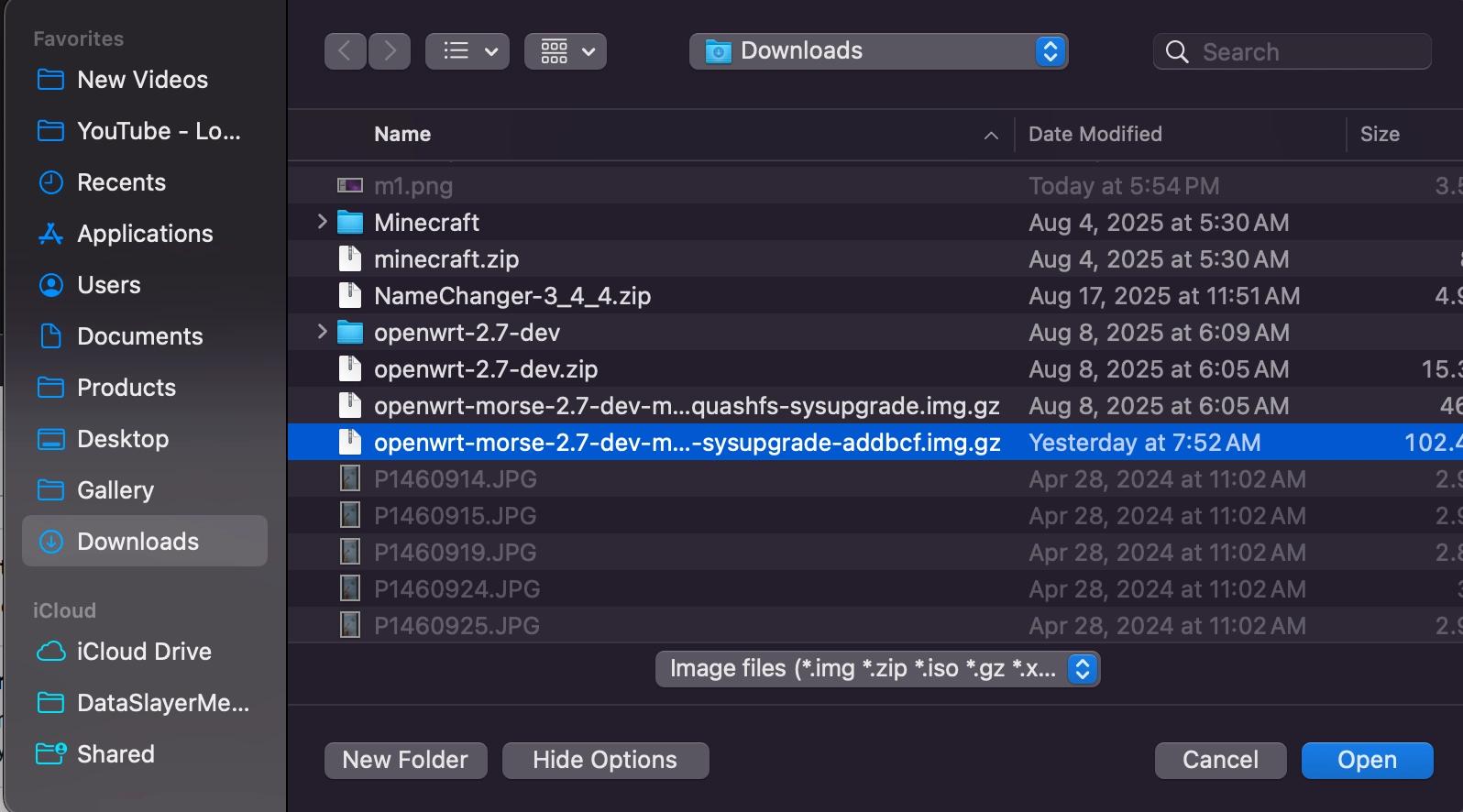This screenshot has width=1463, height=812.
Task: Open Recents in the sidebar
Action: click(x=145, y=182)
